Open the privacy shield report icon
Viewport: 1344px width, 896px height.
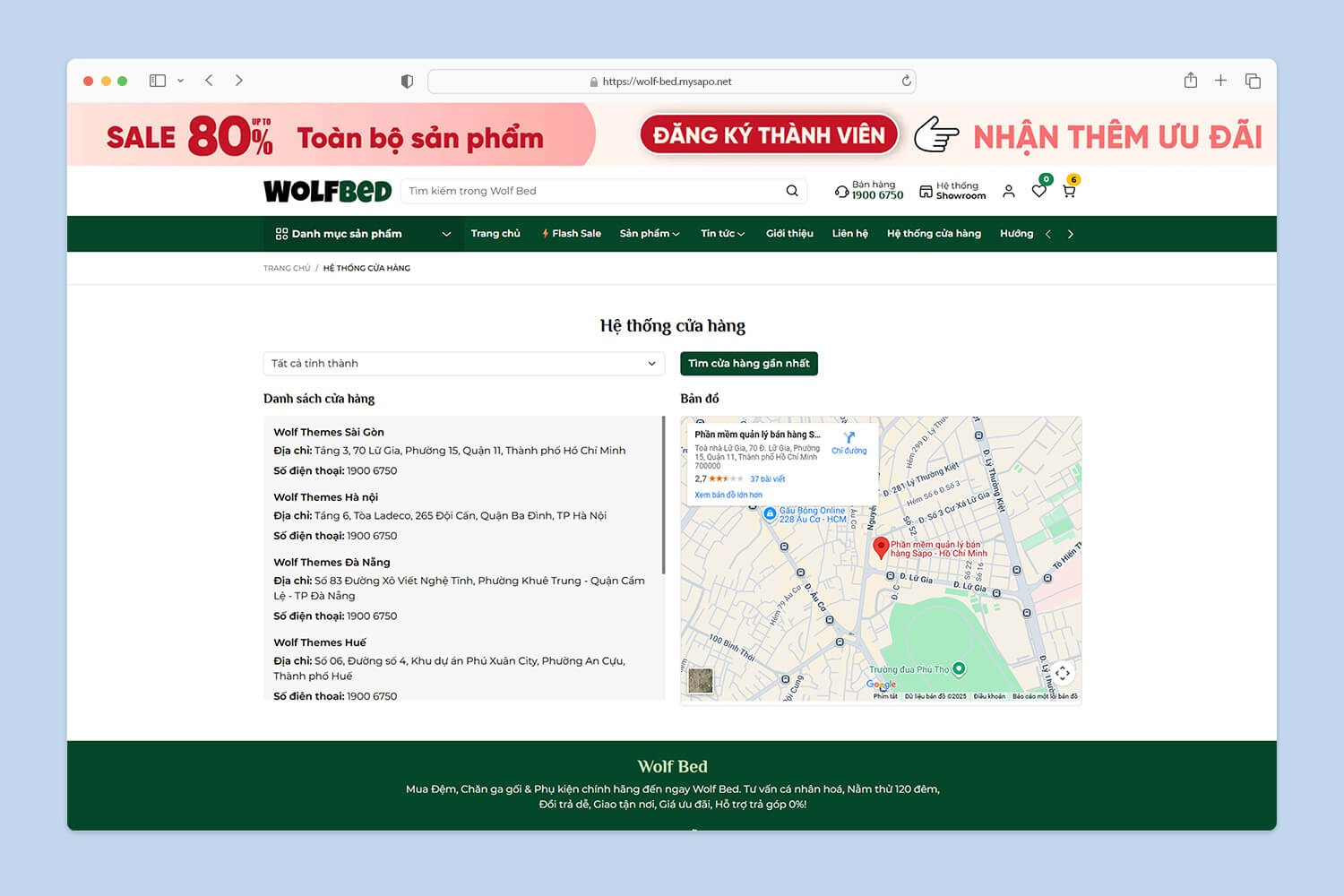407,82
